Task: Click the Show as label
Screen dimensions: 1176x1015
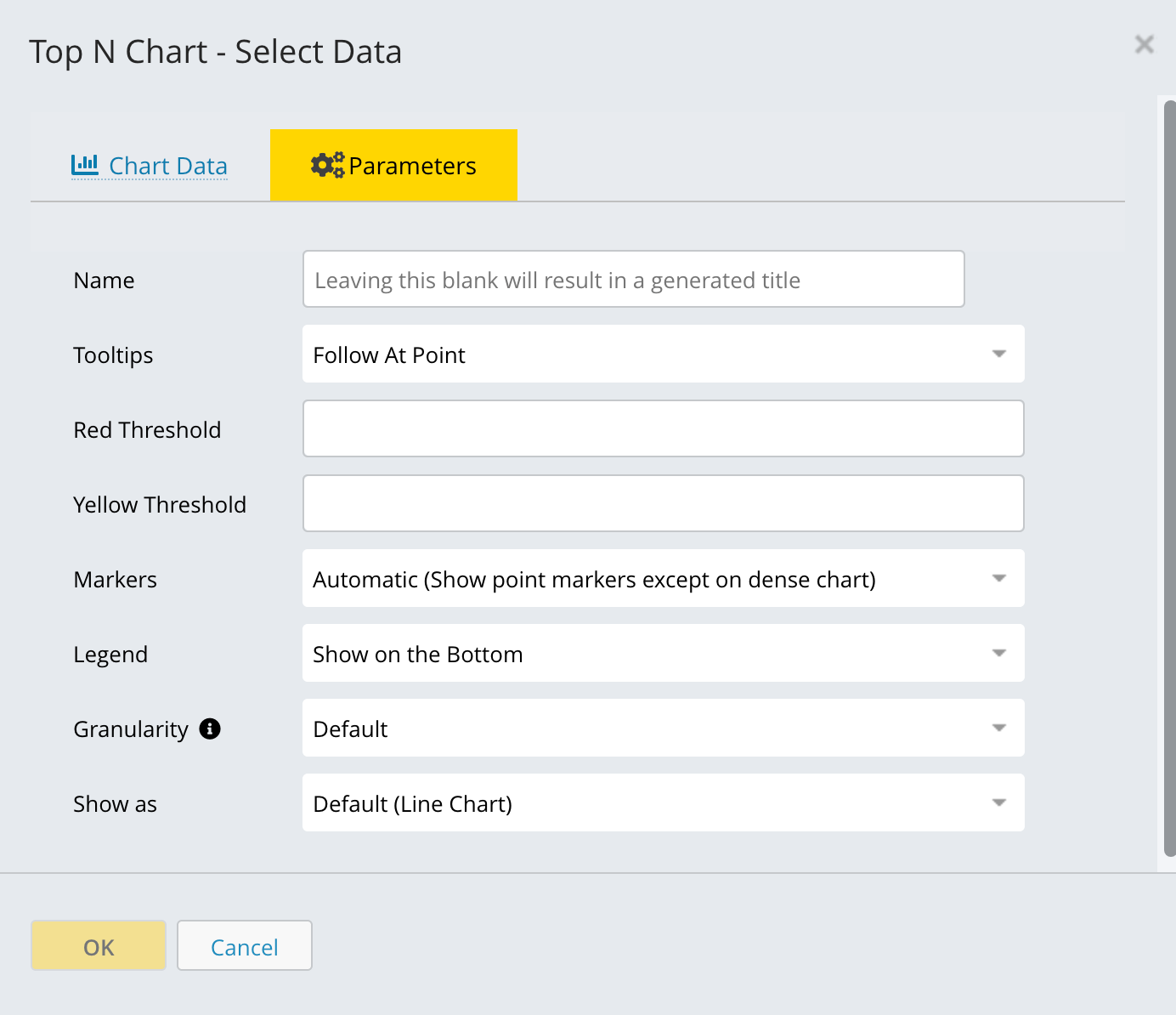Action: coord(116,804)
